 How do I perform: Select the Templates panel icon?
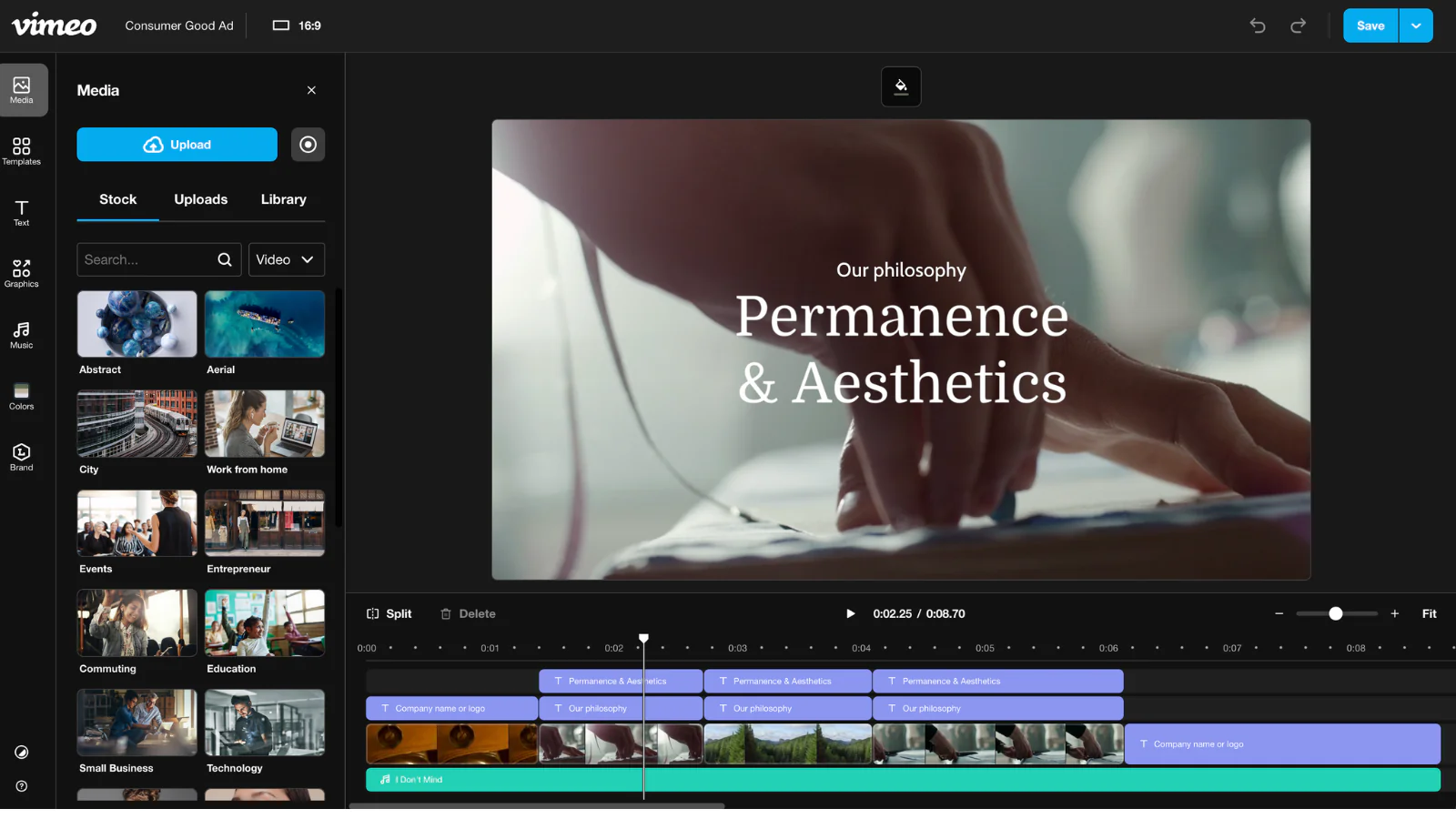point(22,150)
